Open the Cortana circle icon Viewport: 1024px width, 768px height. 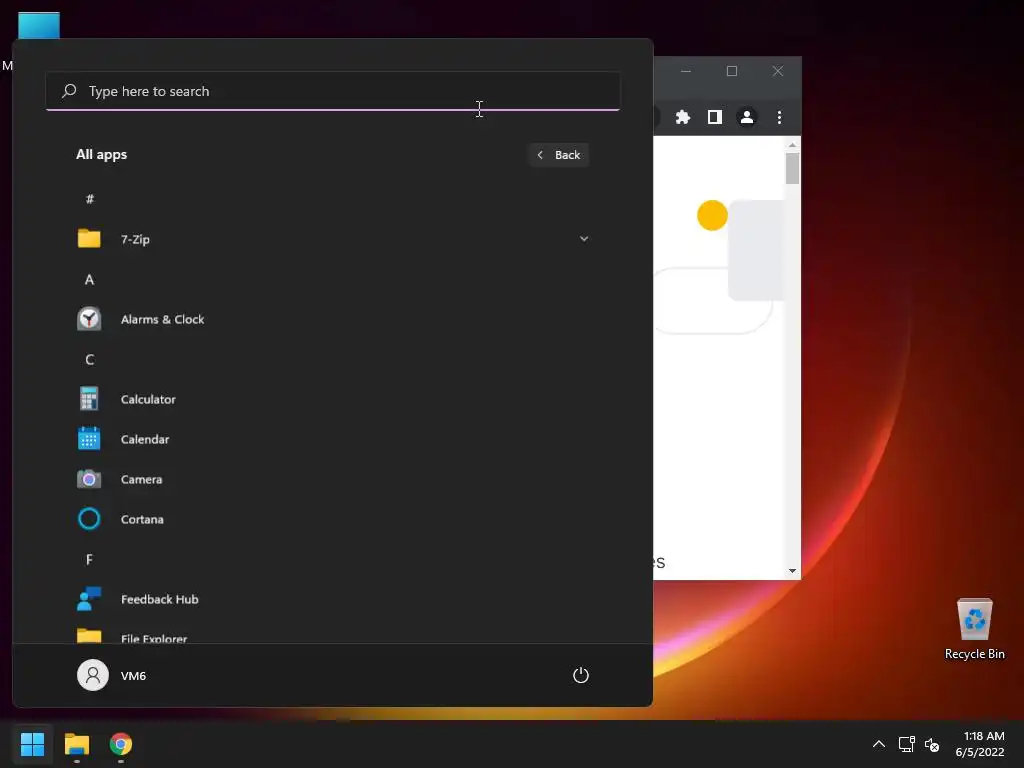click(x=89, y=519)
